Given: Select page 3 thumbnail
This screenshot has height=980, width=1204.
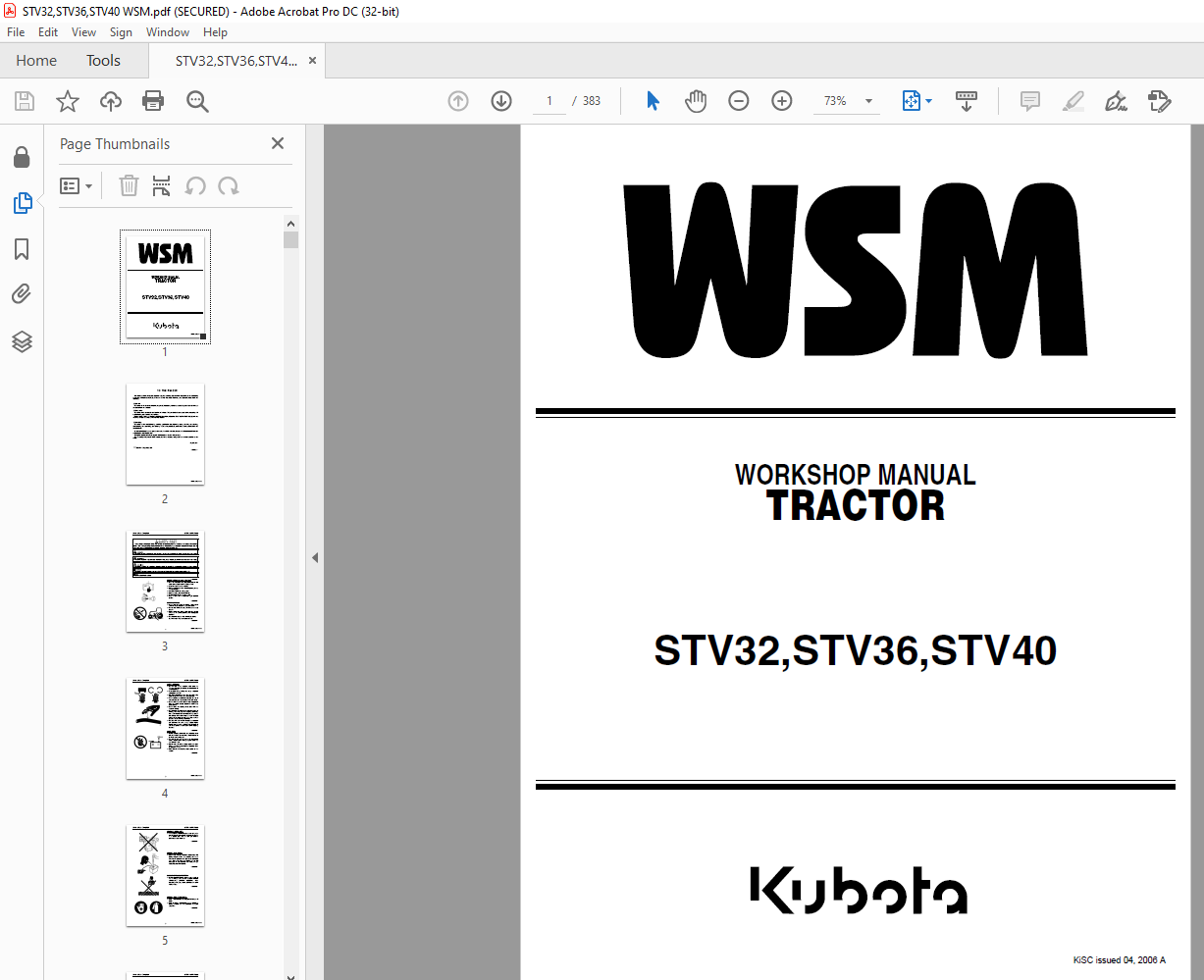Looking at the screenshot, I should 165,582.
